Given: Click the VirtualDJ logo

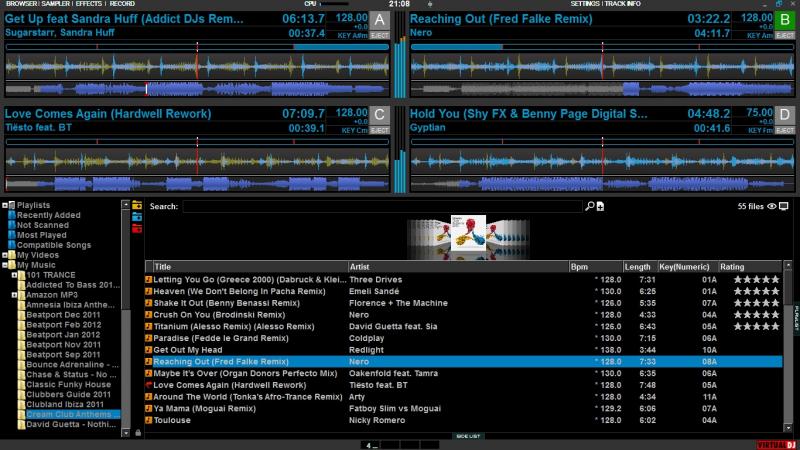Looking at the screenshot, I should (x=776, y=445).
